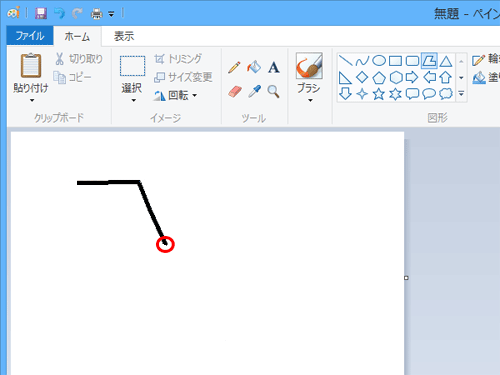Redo with the greyed arrow icon

pyautogui.click(x=78, y=13)
